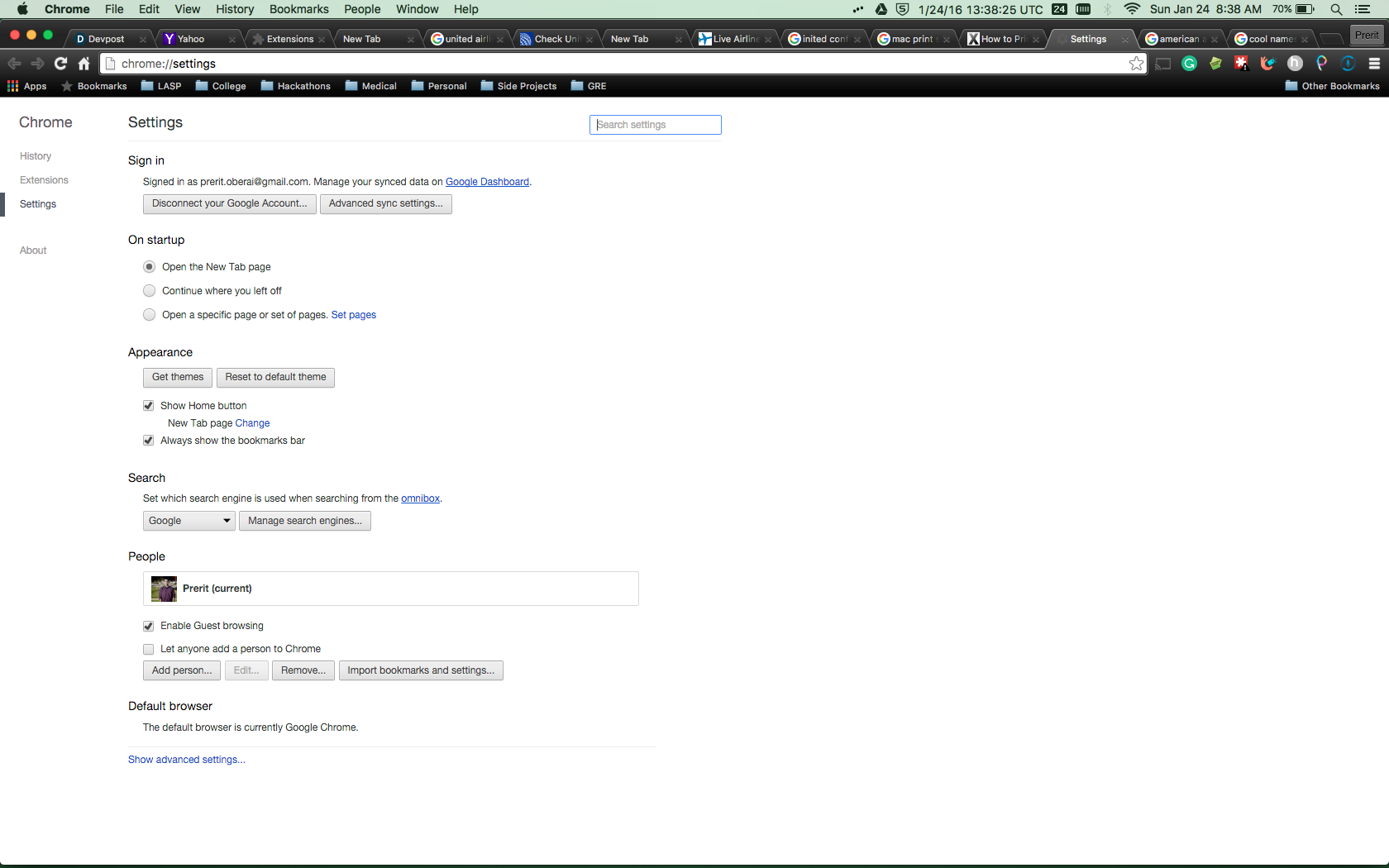Open About in the Chrome sidebar
Viewport: 1389px width, 868px height.
pyautogui.click(x=33, y=250)
